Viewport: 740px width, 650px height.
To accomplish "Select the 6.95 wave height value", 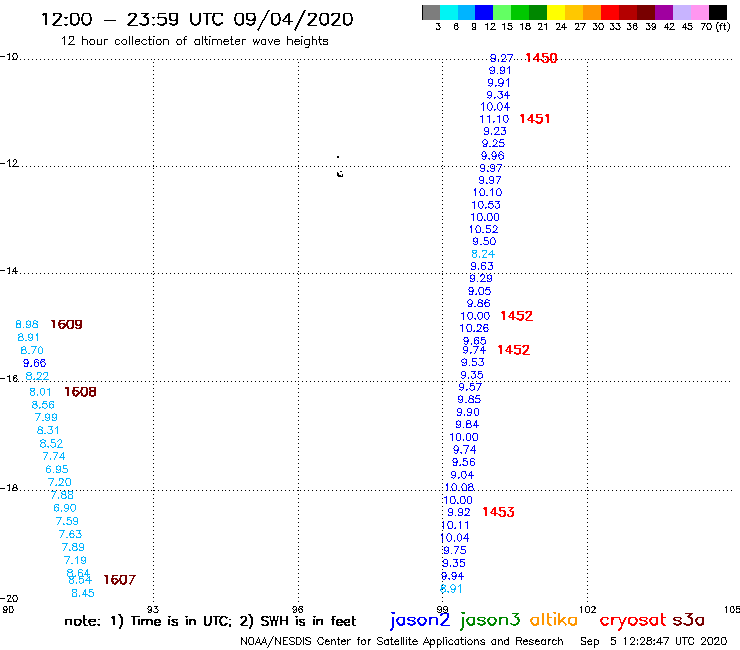I will point(57,469).
